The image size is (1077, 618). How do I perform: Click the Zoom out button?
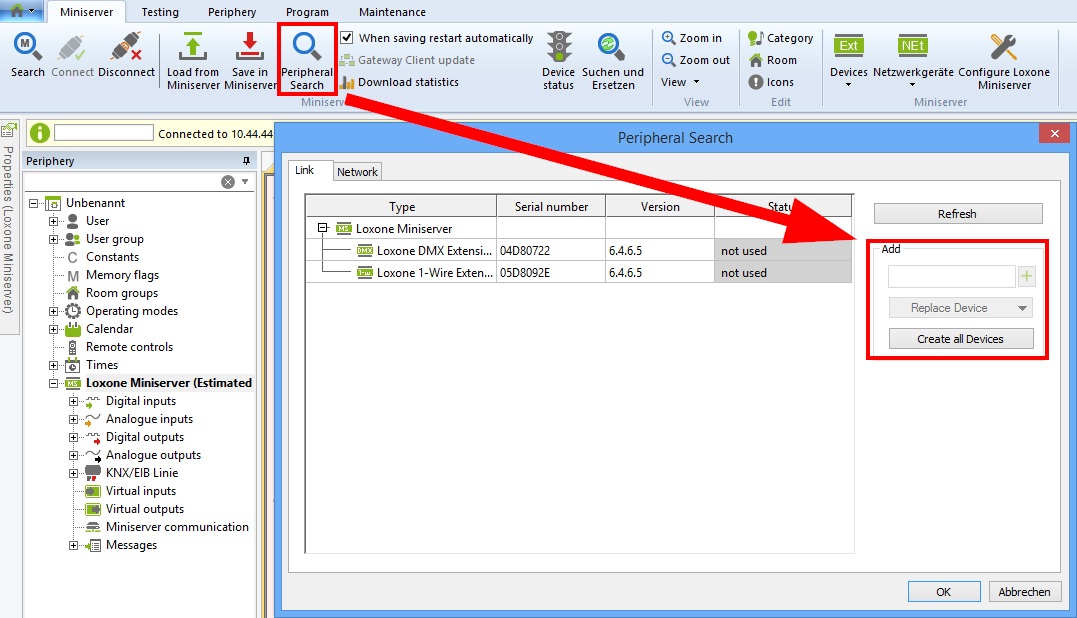tap(695, 60)
